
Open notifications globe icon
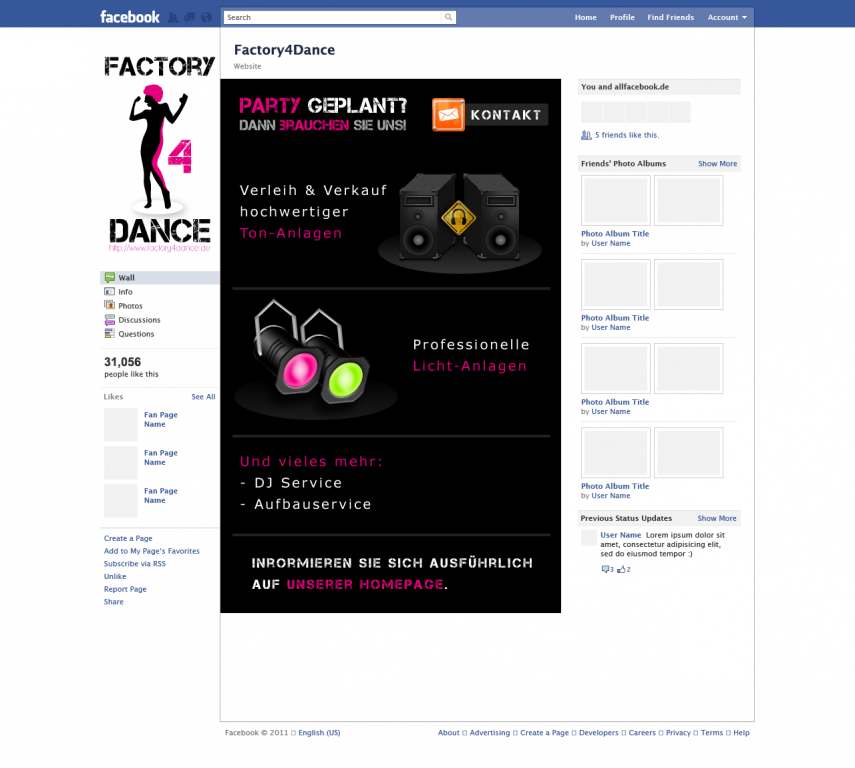(x=206, y=17)
